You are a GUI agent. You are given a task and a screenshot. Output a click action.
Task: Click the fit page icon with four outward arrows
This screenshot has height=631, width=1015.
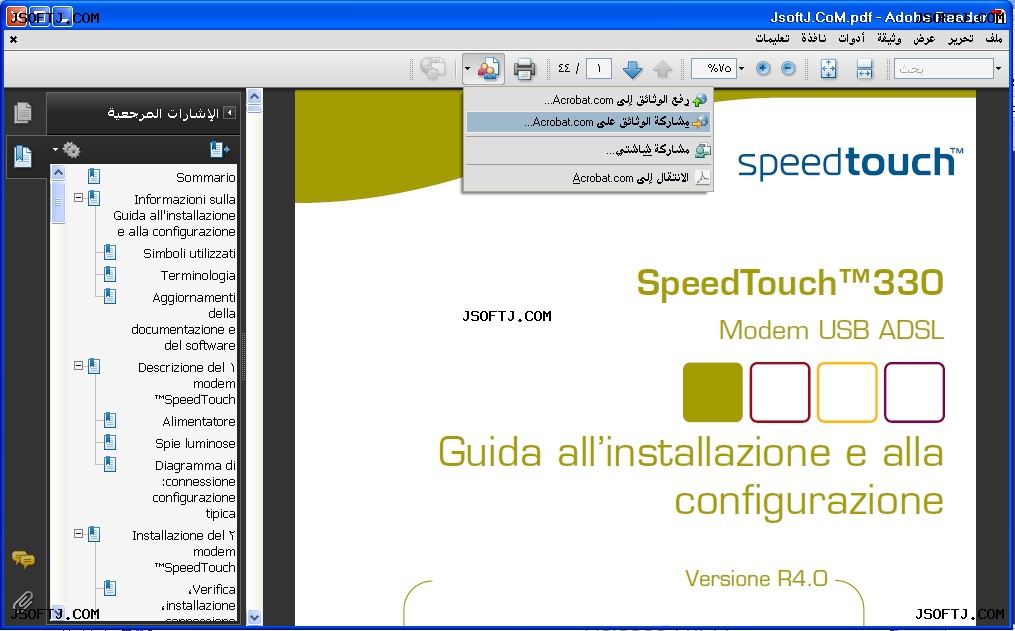[829, 69]
